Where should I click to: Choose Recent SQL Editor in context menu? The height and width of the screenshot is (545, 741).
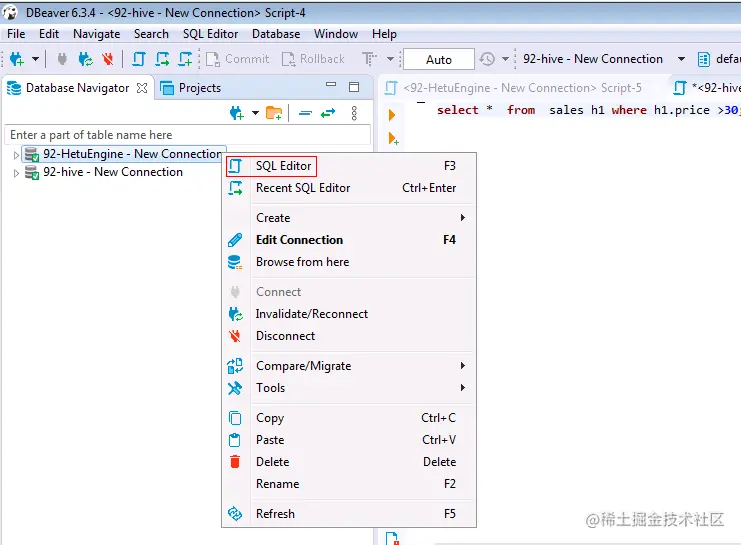(349, 188)
